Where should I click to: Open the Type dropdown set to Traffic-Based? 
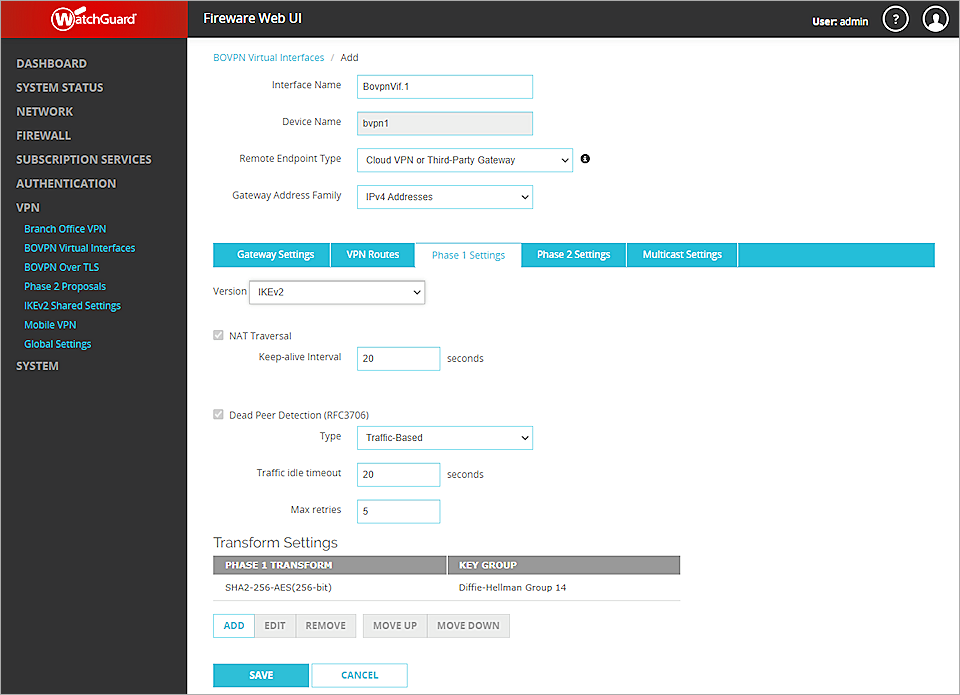coord(444,437)
